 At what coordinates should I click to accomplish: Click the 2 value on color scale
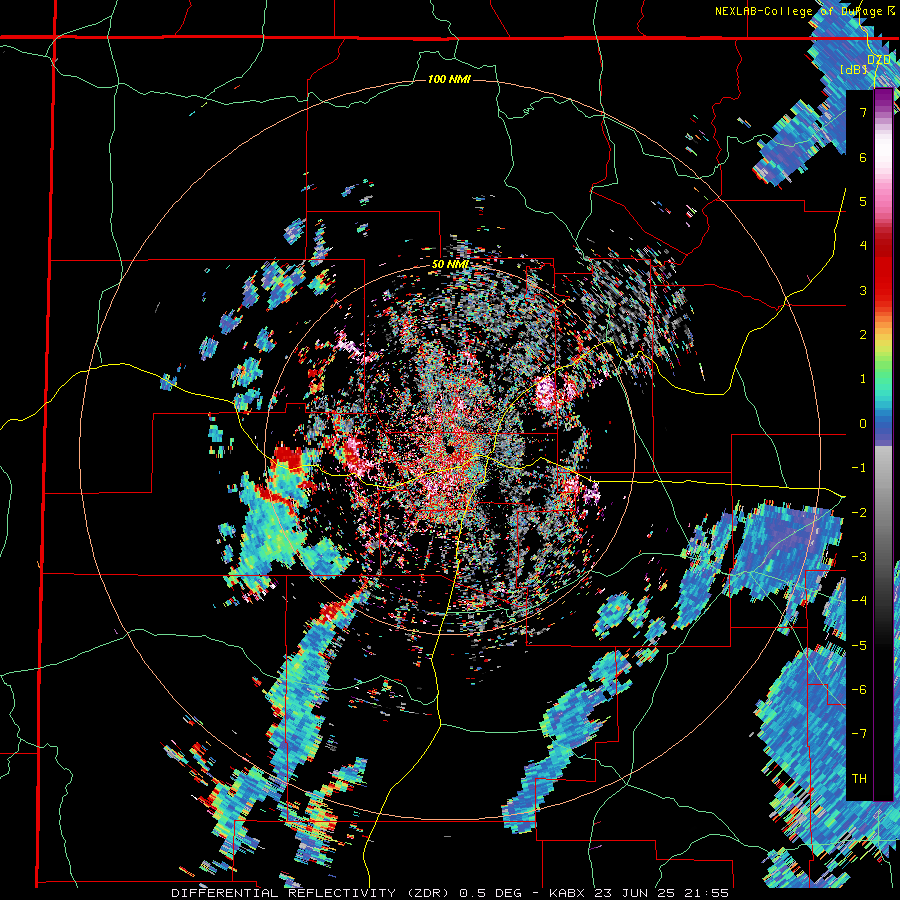pyautogui.click(x=863, y=335)
